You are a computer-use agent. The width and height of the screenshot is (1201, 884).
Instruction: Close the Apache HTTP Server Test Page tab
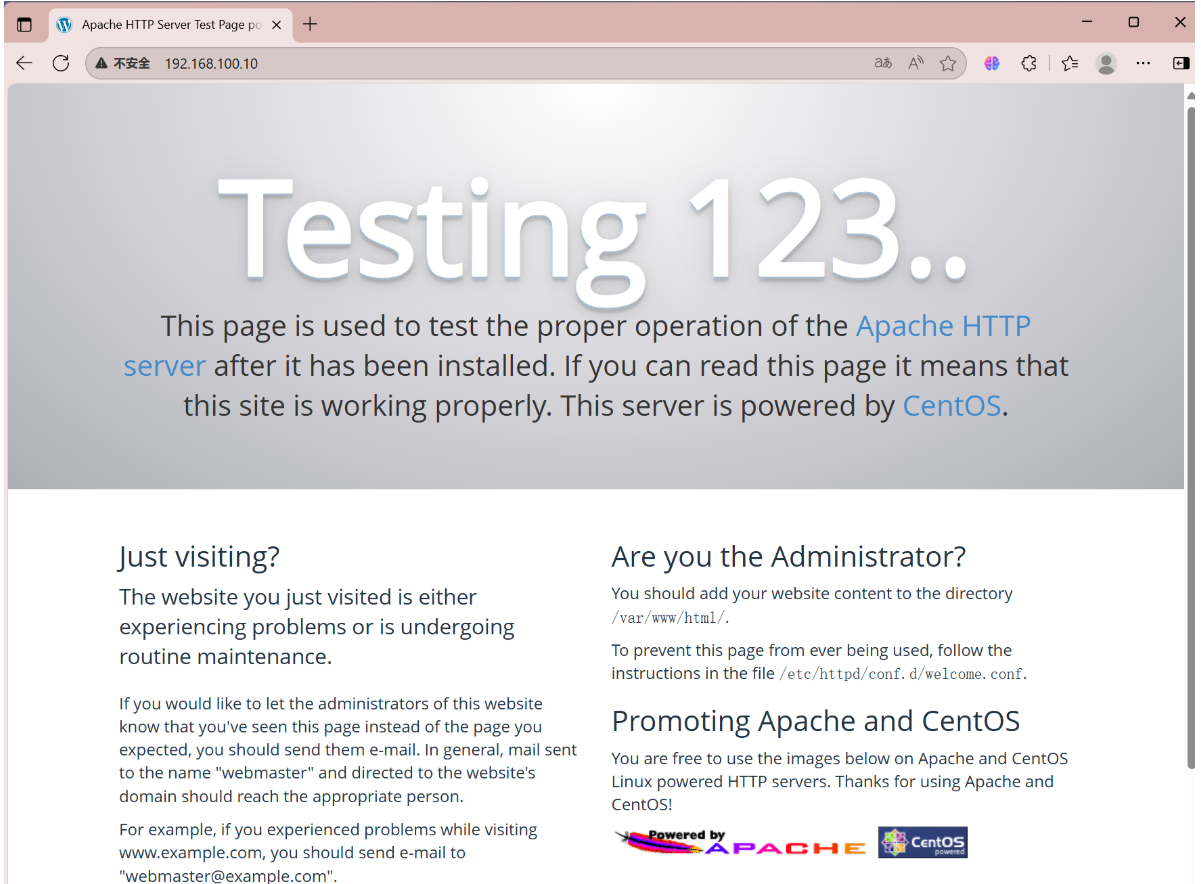click(277, 24)
